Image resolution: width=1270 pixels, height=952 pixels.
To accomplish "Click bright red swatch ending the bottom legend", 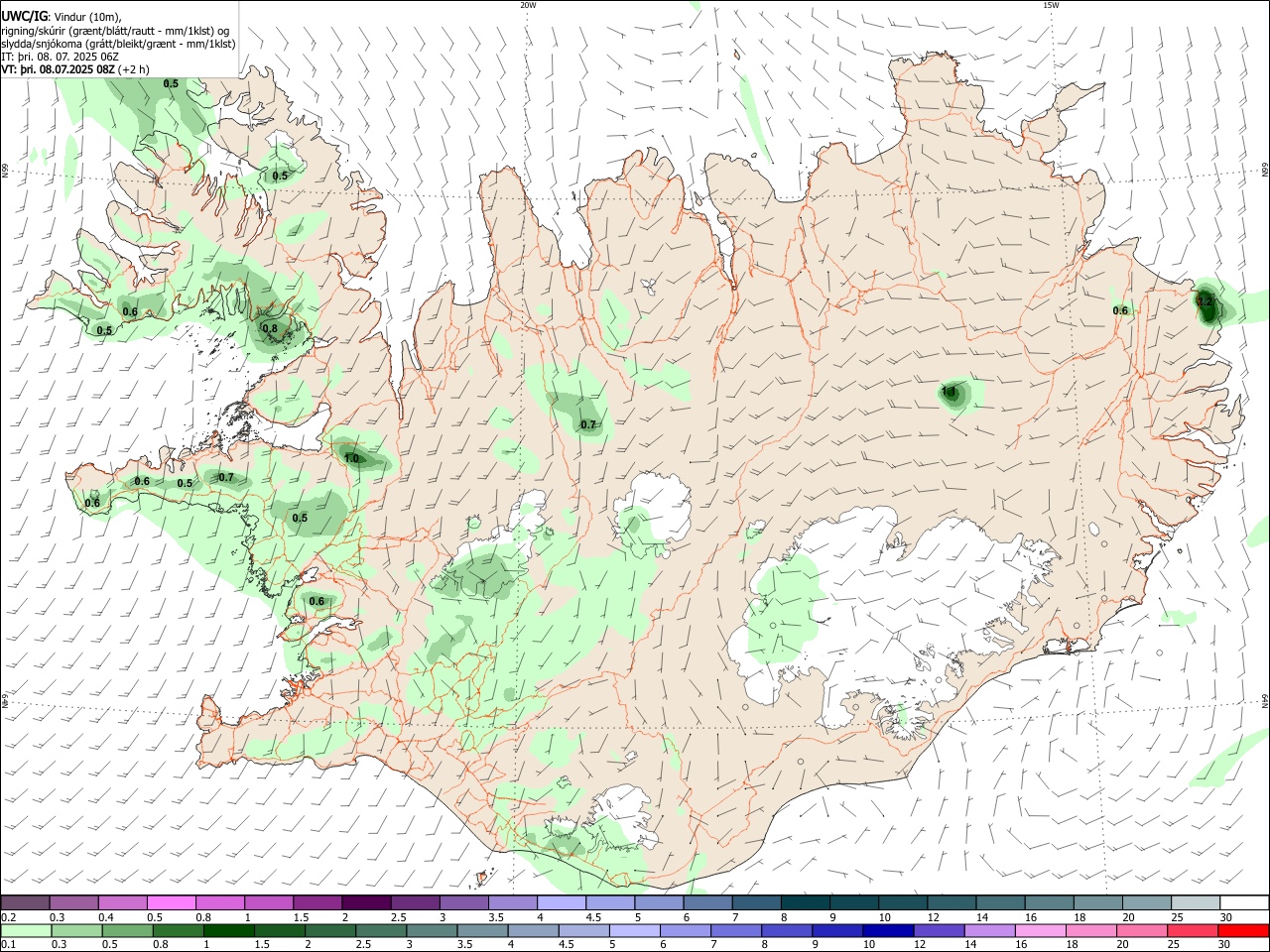I will click(x=1244, y=930).
